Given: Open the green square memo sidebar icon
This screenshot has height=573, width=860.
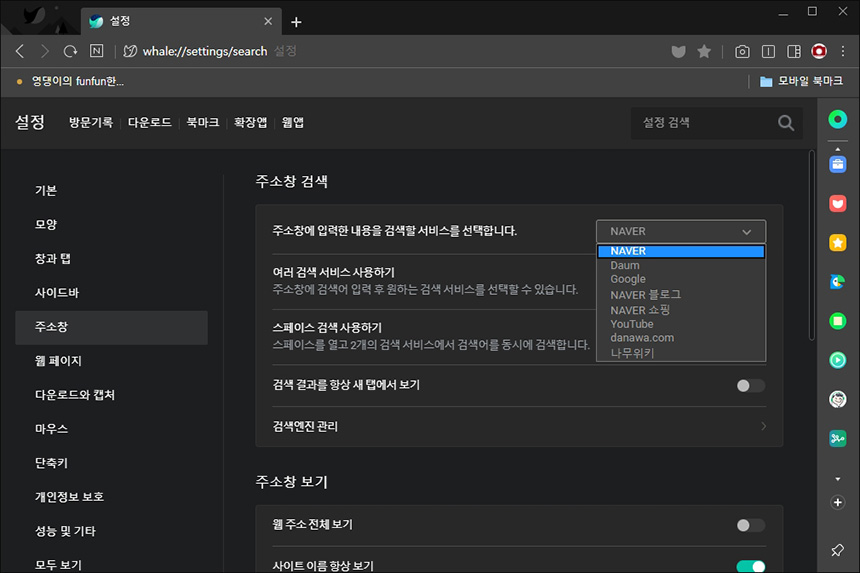Looking at the screenshot, I should (x=838, y=321).
